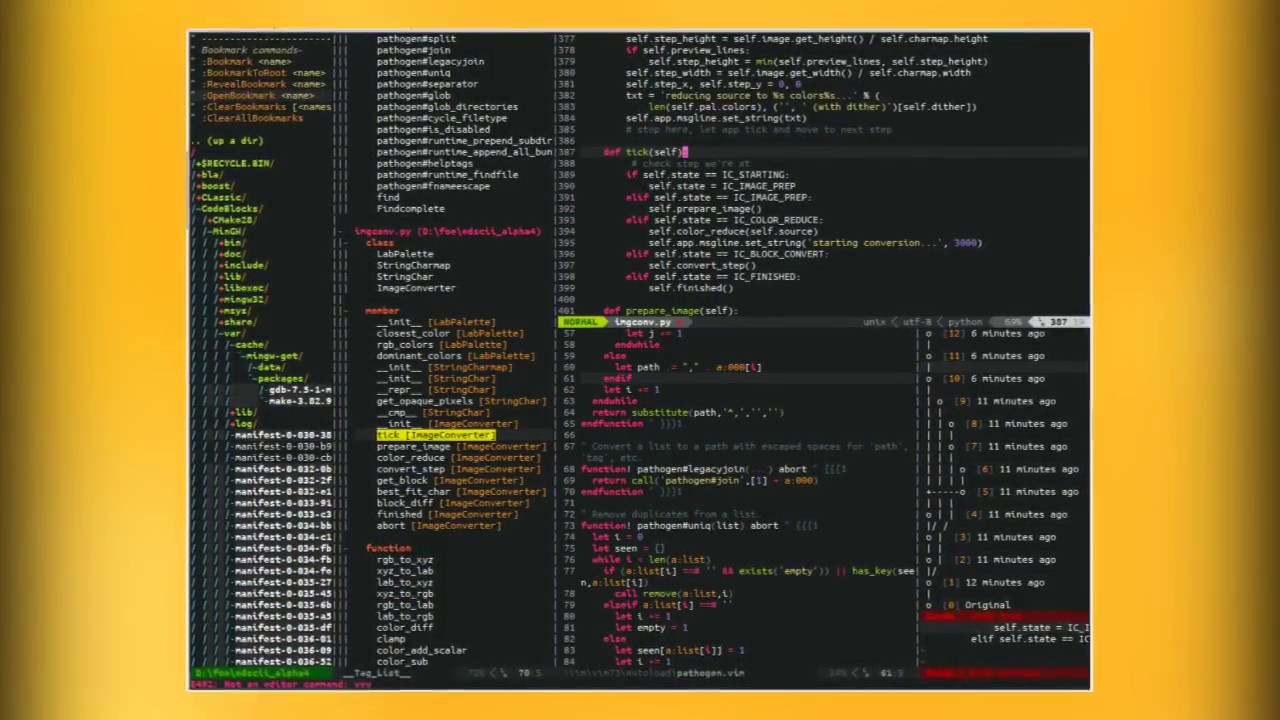The image size is (1280, 720).
Task: Jump to best_fit_char [ImageConverter] tag
Action: click(x=462, y=492)
